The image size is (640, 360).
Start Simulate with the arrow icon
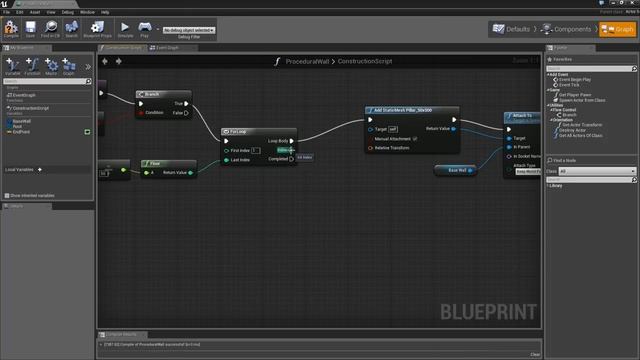click(125, 27)
